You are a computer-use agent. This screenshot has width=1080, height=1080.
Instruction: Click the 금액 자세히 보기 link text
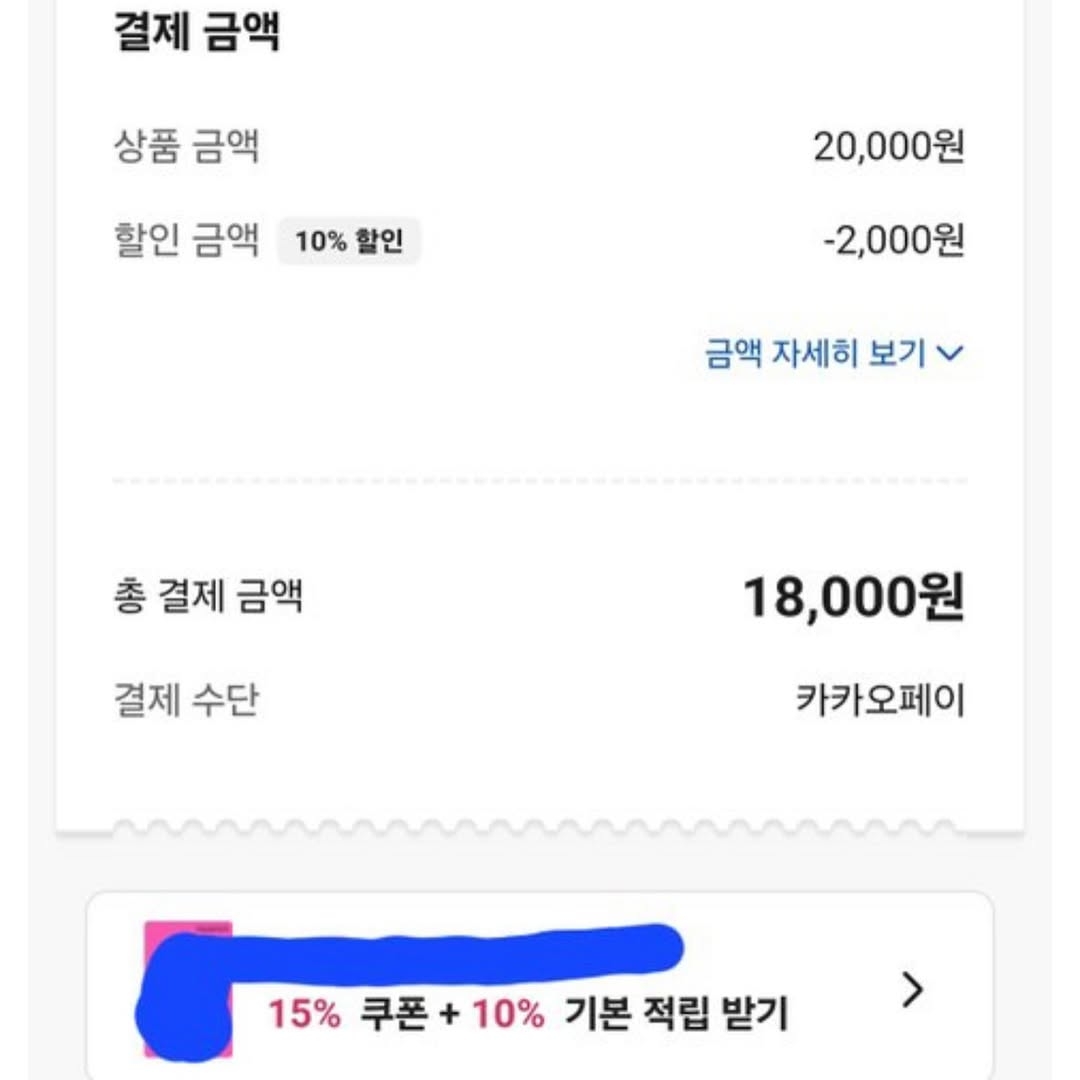[x=815, y=353]
